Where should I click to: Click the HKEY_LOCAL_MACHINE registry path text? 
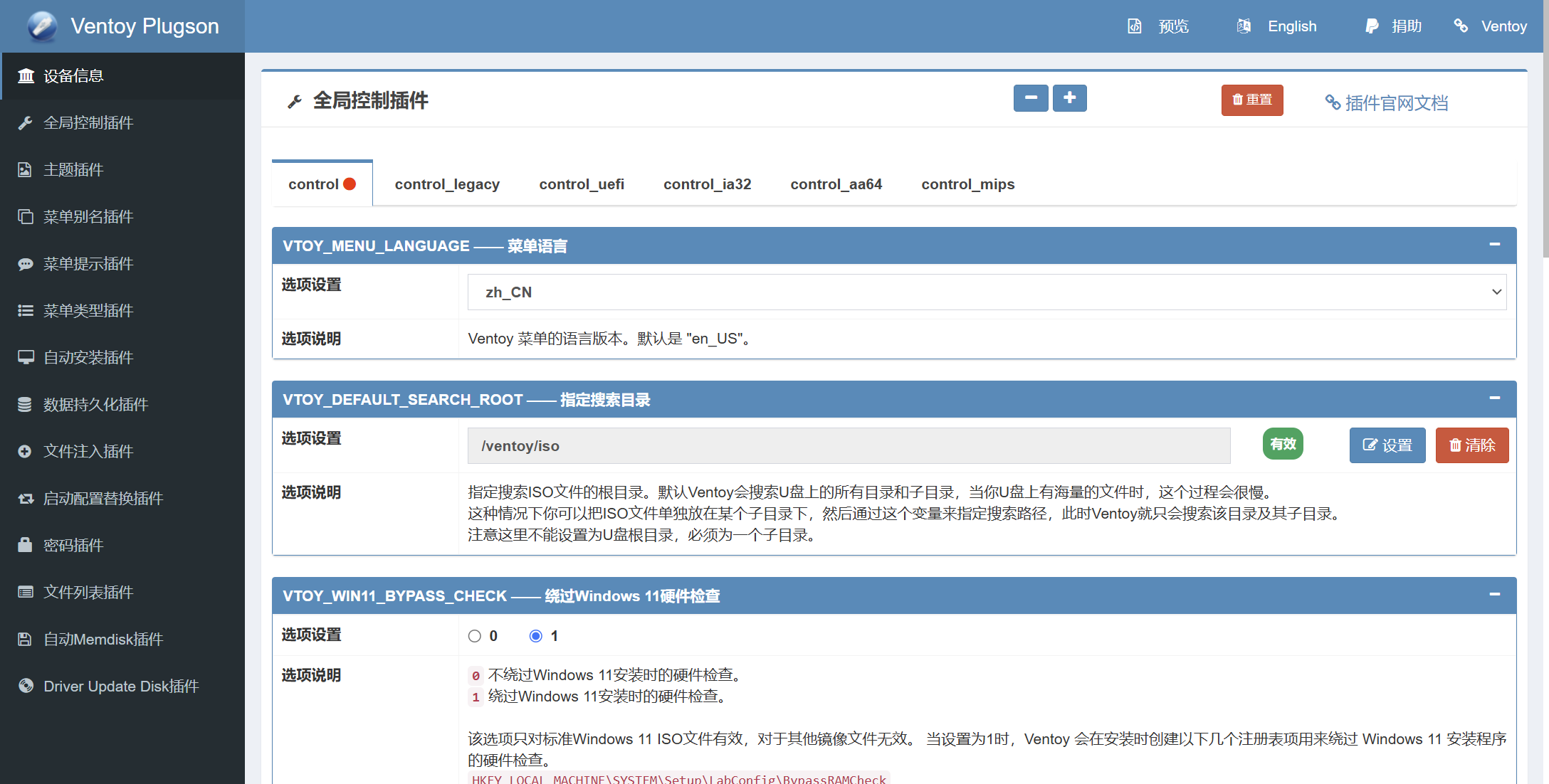[x=679, y=778]
